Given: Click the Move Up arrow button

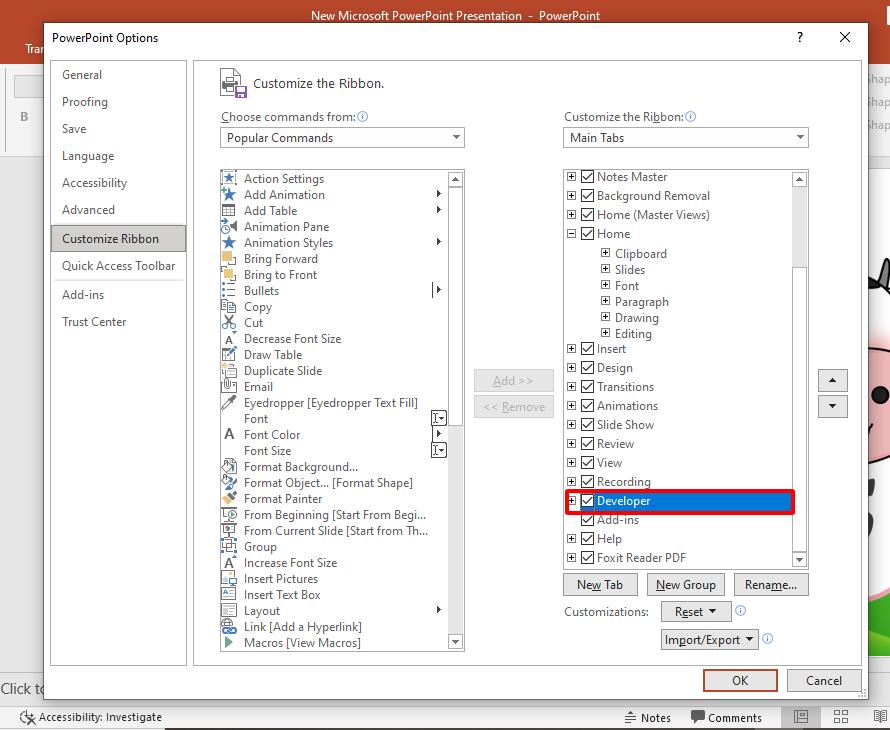Looking at the screenshot, I should [832, 381].
